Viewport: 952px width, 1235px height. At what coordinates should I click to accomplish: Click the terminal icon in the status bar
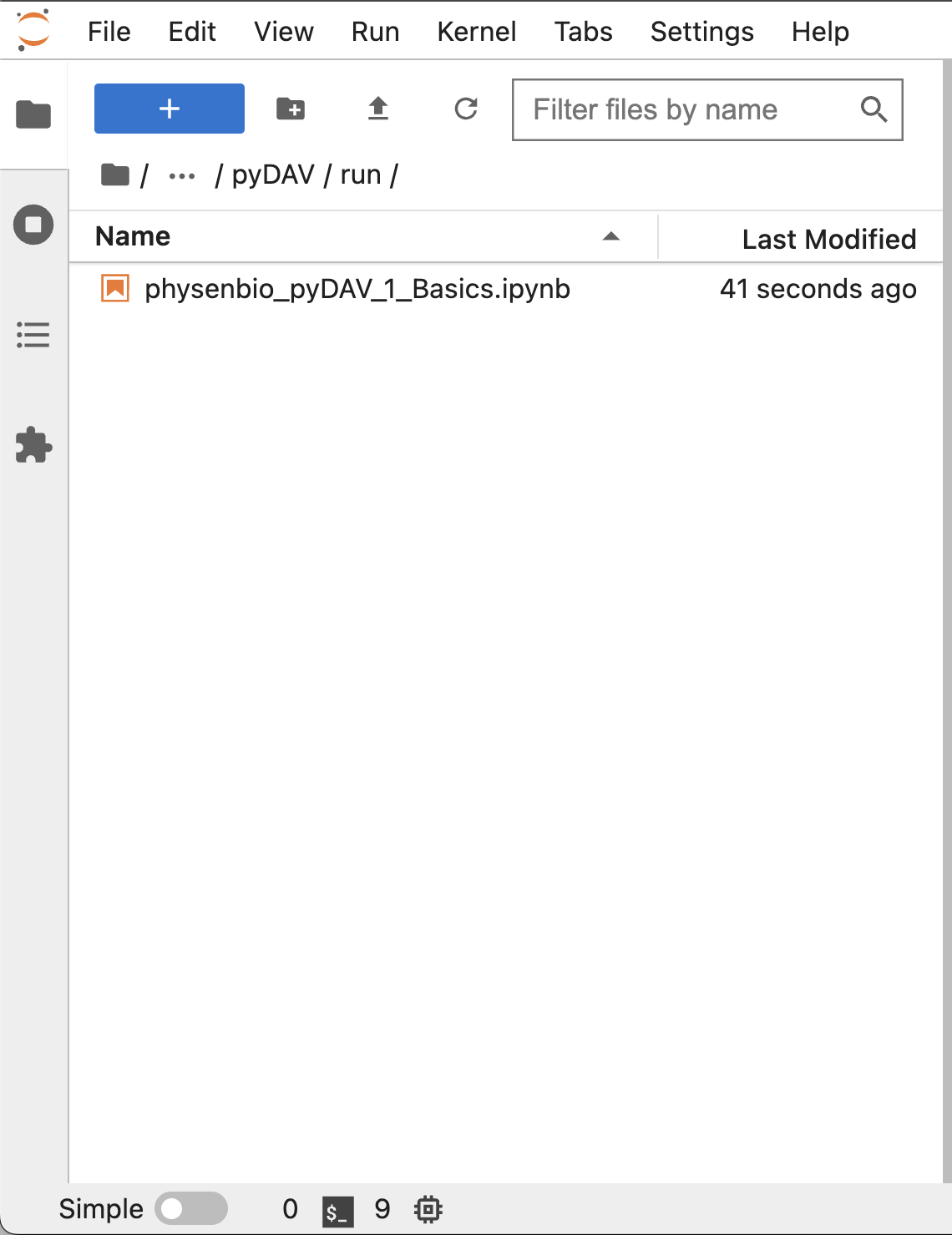point(336,1208)
